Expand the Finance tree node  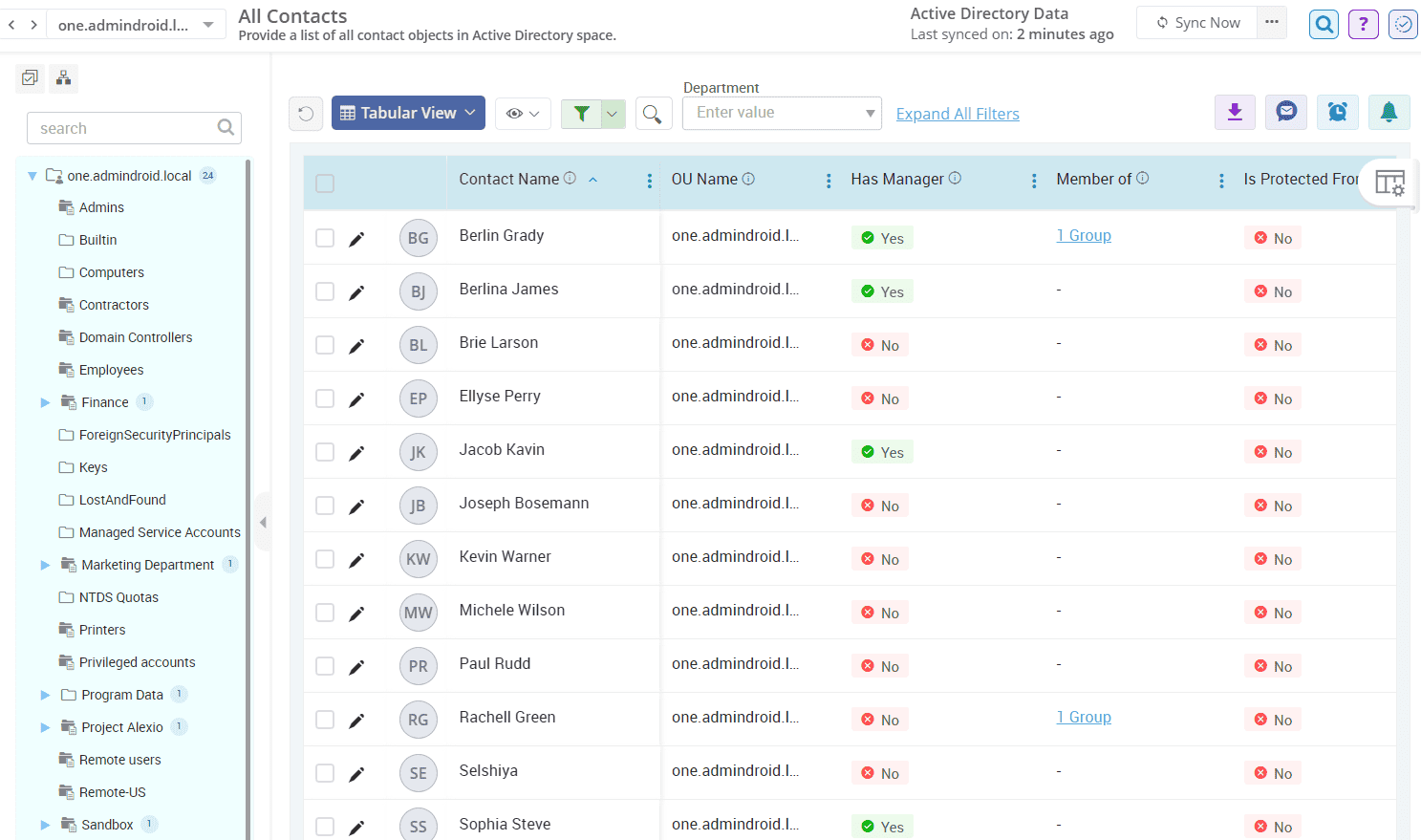[45, 402]
